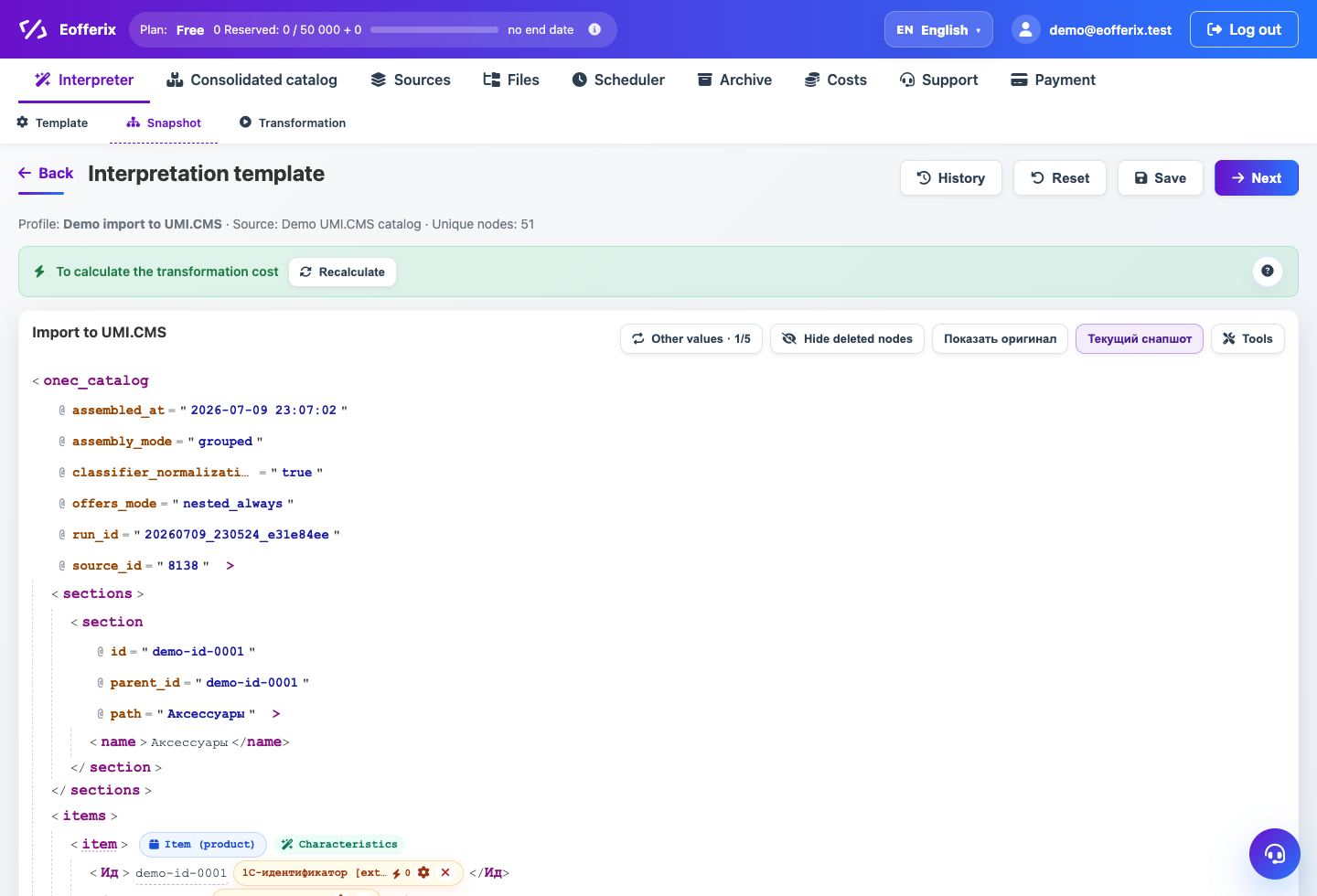
Task: Go to the Costs tab
Action: 836,80
